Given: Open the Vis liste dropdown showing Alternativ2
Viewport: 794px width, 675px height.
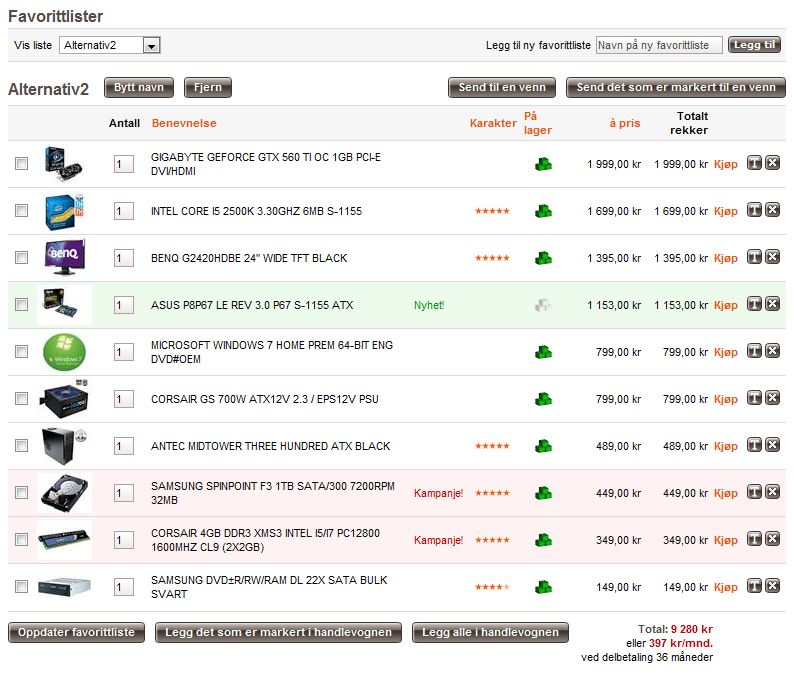Looking at the screenshot, I should (x=110, y=45).
